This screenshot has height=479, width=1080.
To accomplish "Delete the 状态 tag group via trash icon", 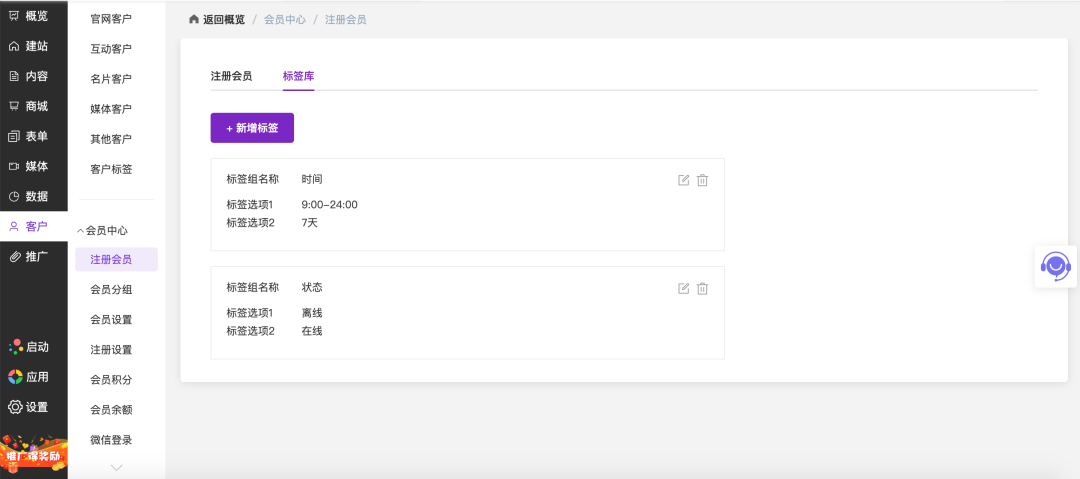I will tap(702, 289).
